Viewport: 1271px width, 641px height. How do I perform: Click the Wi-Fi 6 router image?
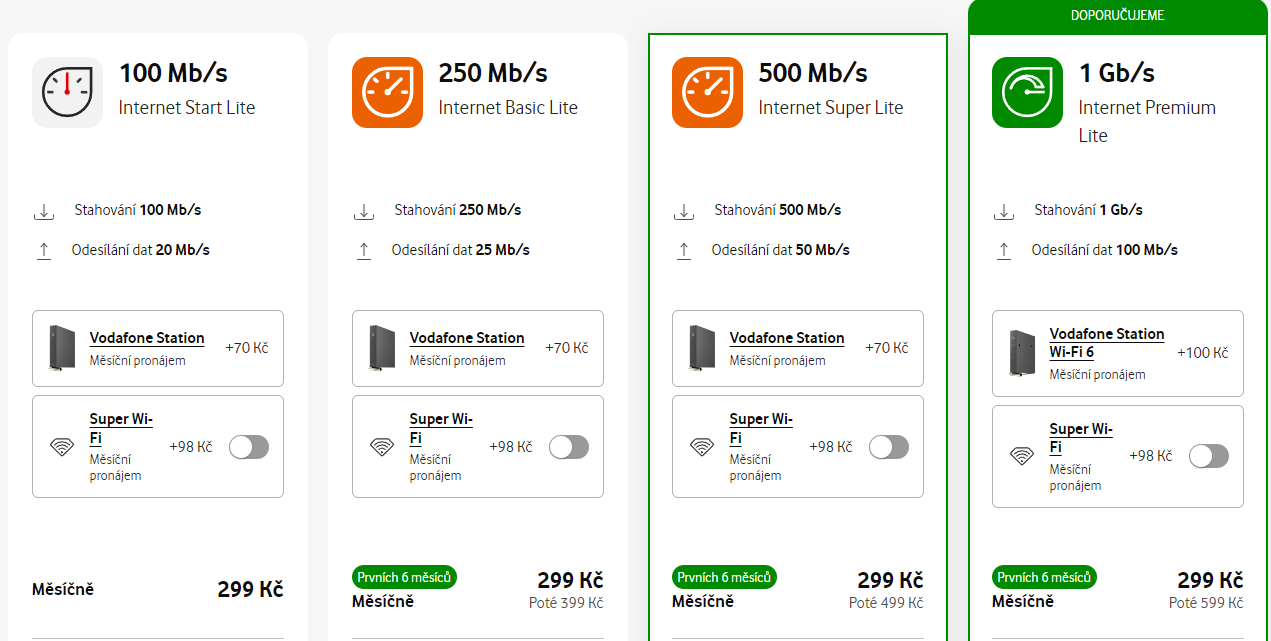(1021, 353)
